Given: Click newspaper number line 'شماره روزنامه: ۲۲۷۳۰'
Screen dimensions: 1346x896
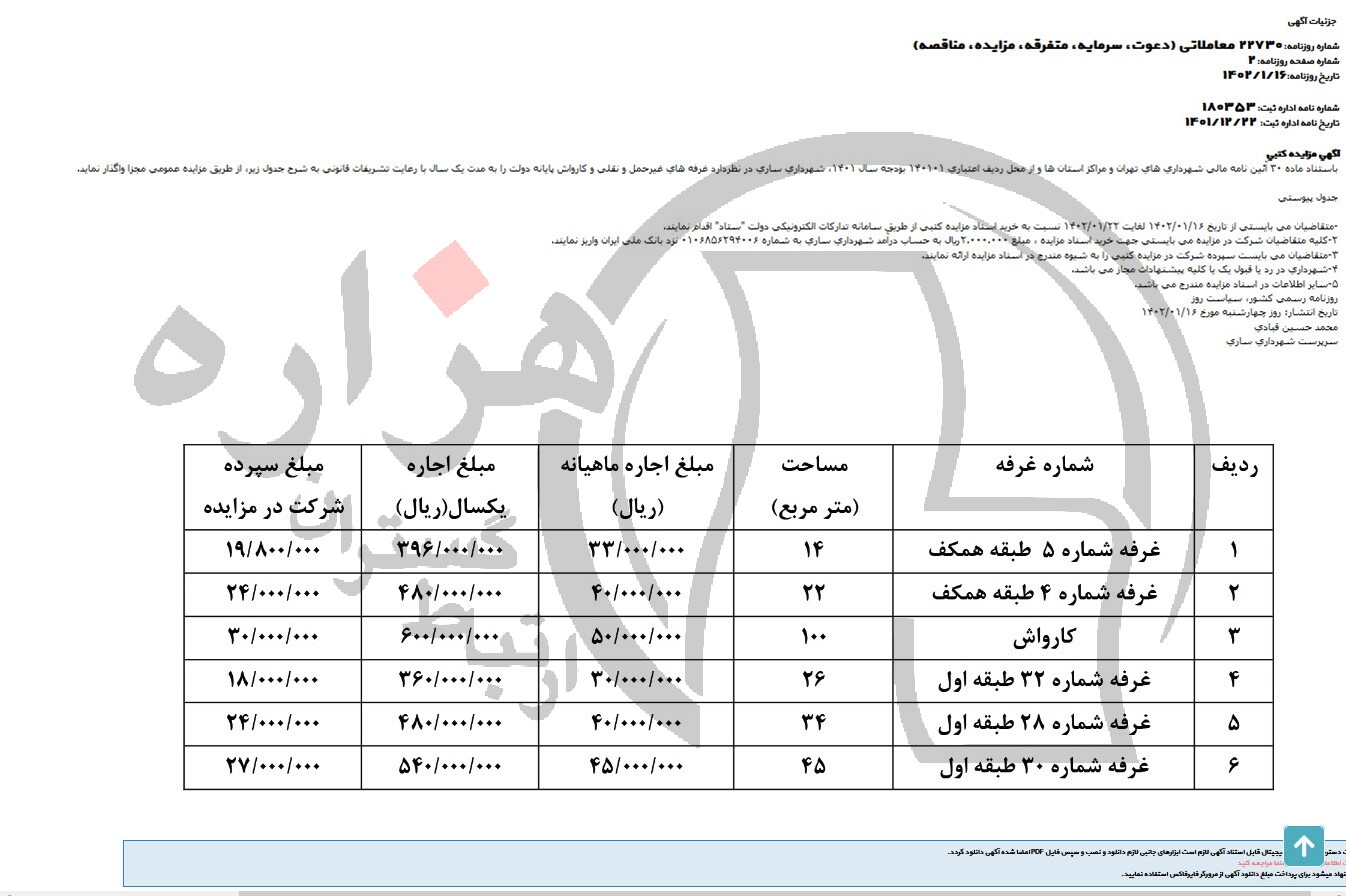Looking at the screenshot, I should (1289, 47).
